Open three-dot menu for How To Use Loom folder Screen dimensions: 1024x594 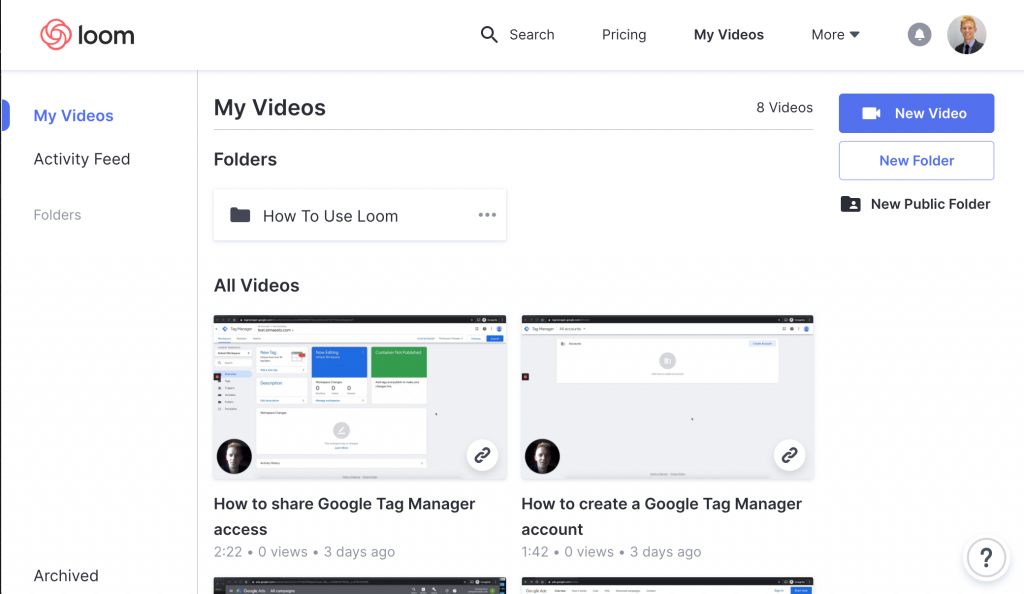pos(487,215)
